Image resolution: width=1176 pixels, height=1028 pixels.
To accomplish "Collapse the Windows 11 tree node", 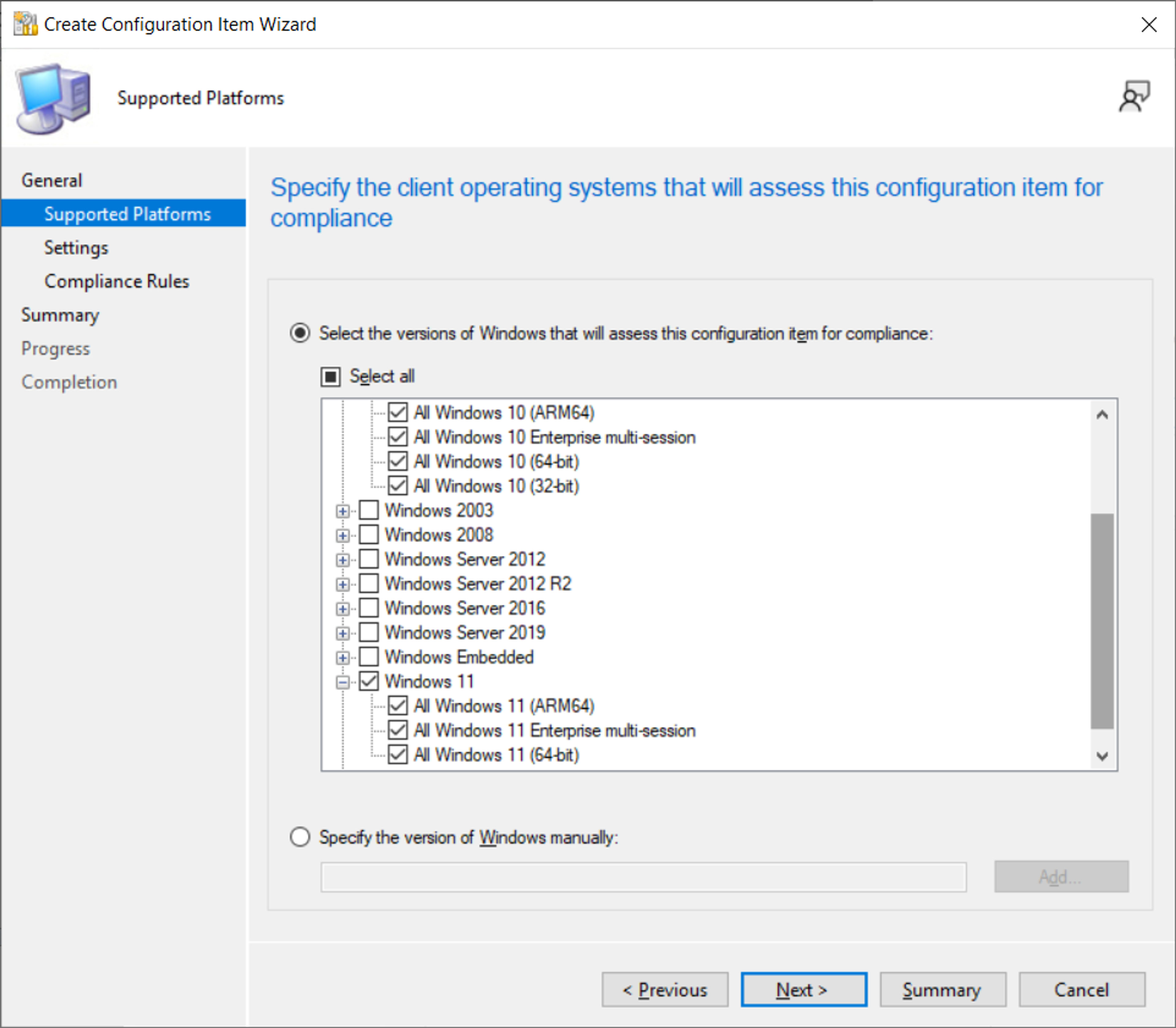I will click(x=342, y=682).
